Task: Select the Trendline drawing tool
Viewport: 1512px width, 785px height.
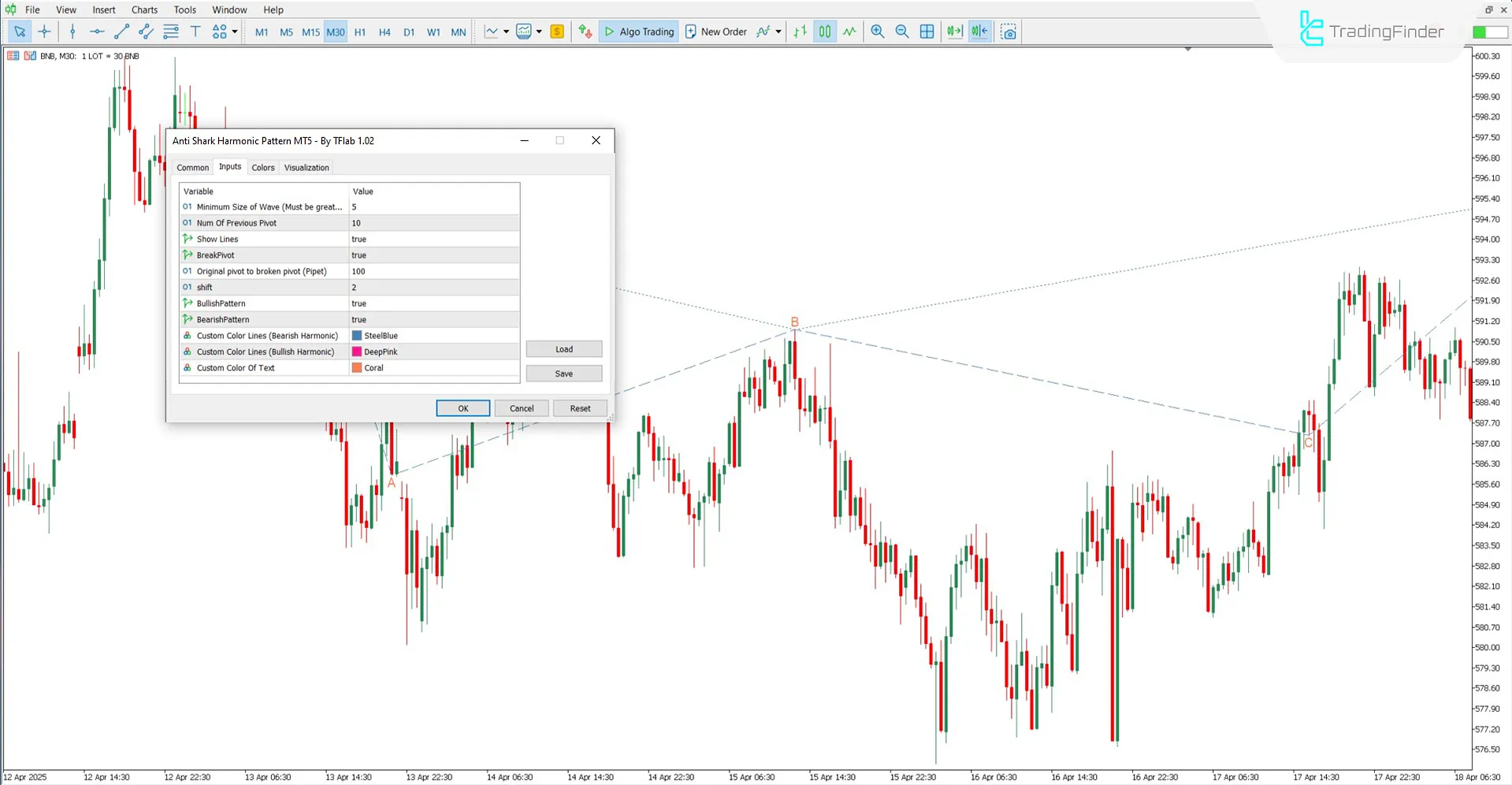Action: pos(121,32)
